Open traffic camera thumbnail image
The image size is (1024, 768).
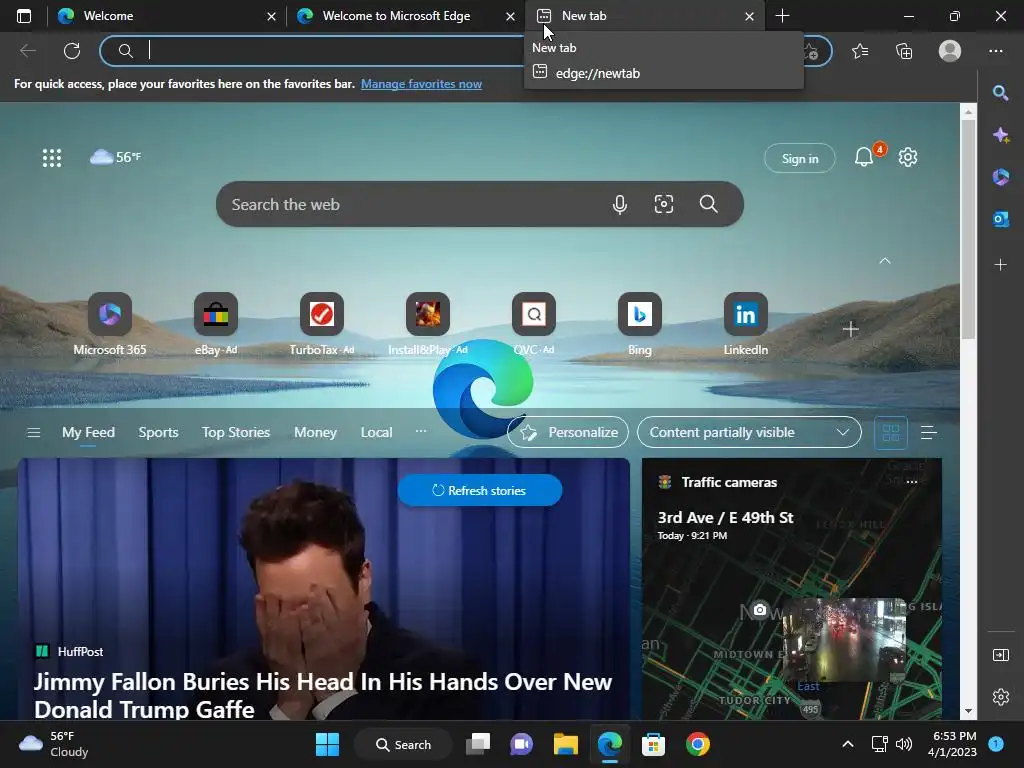(x=844, y=640)
